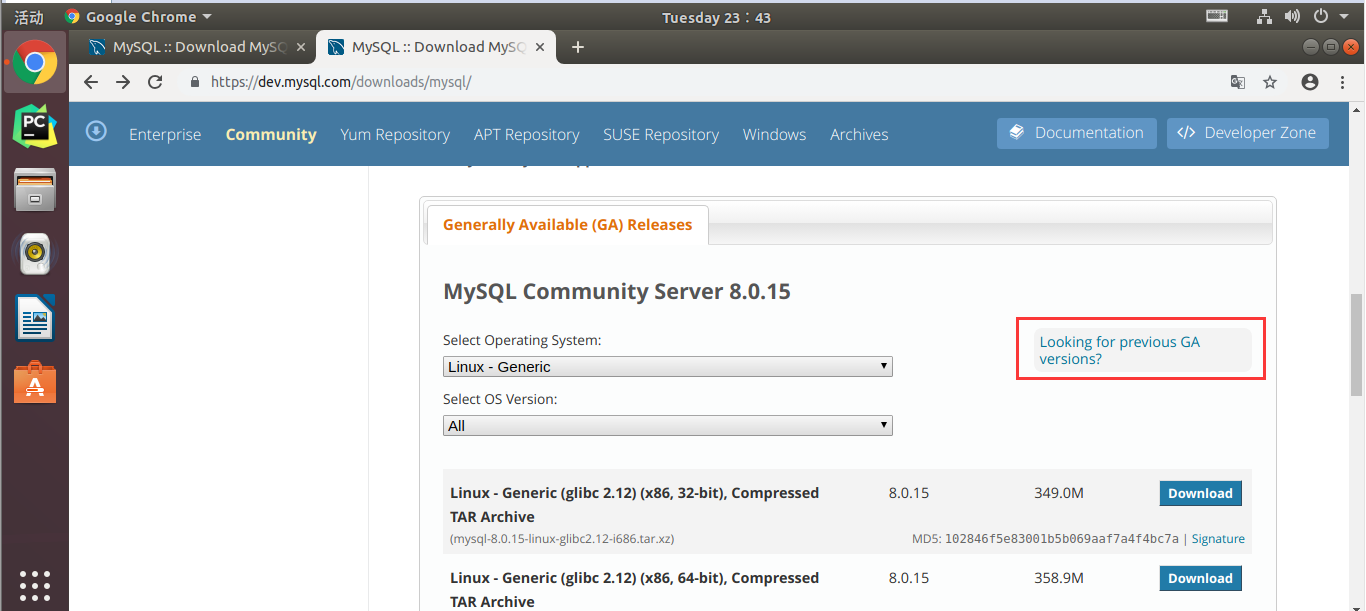Click the 349.0M file size
Screen dimensions: 1366x611
pos(1059,493)
